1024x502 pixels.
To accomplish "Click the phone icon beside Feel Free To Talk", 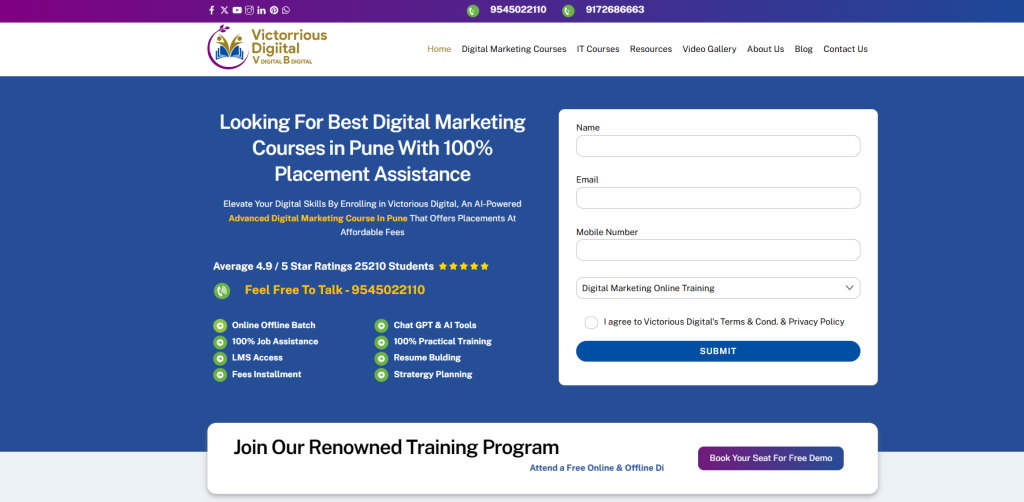I will click(x=222, y=291).
